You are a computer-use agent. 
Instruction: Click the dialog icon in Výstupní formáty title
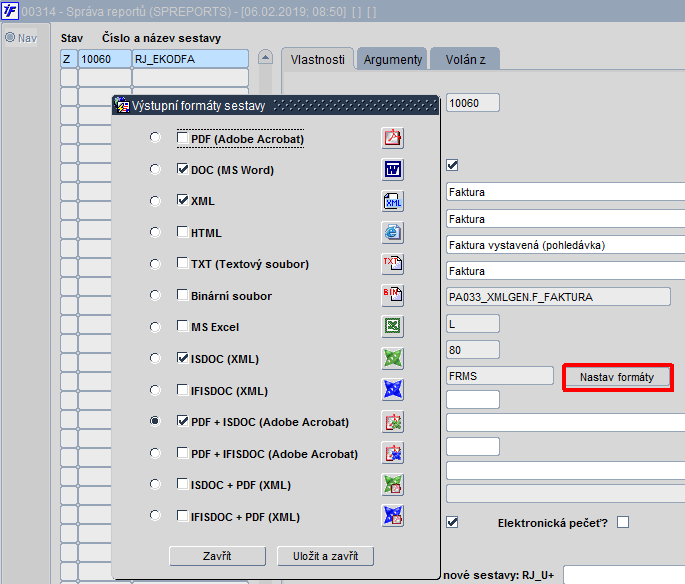click(x=122, y=105)
